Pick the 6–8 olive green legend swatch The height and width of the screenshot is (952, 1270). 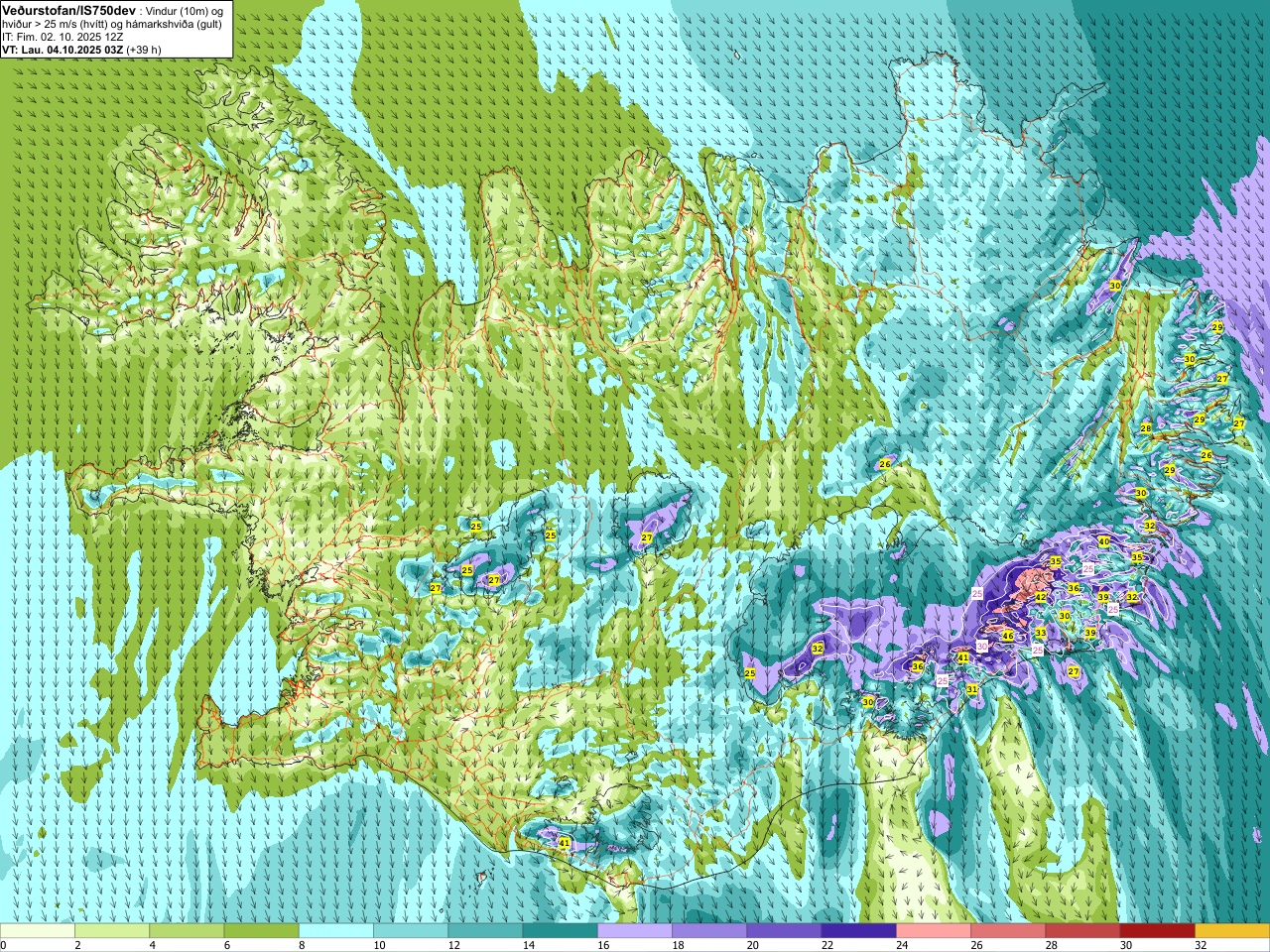[x=261, y=930]
